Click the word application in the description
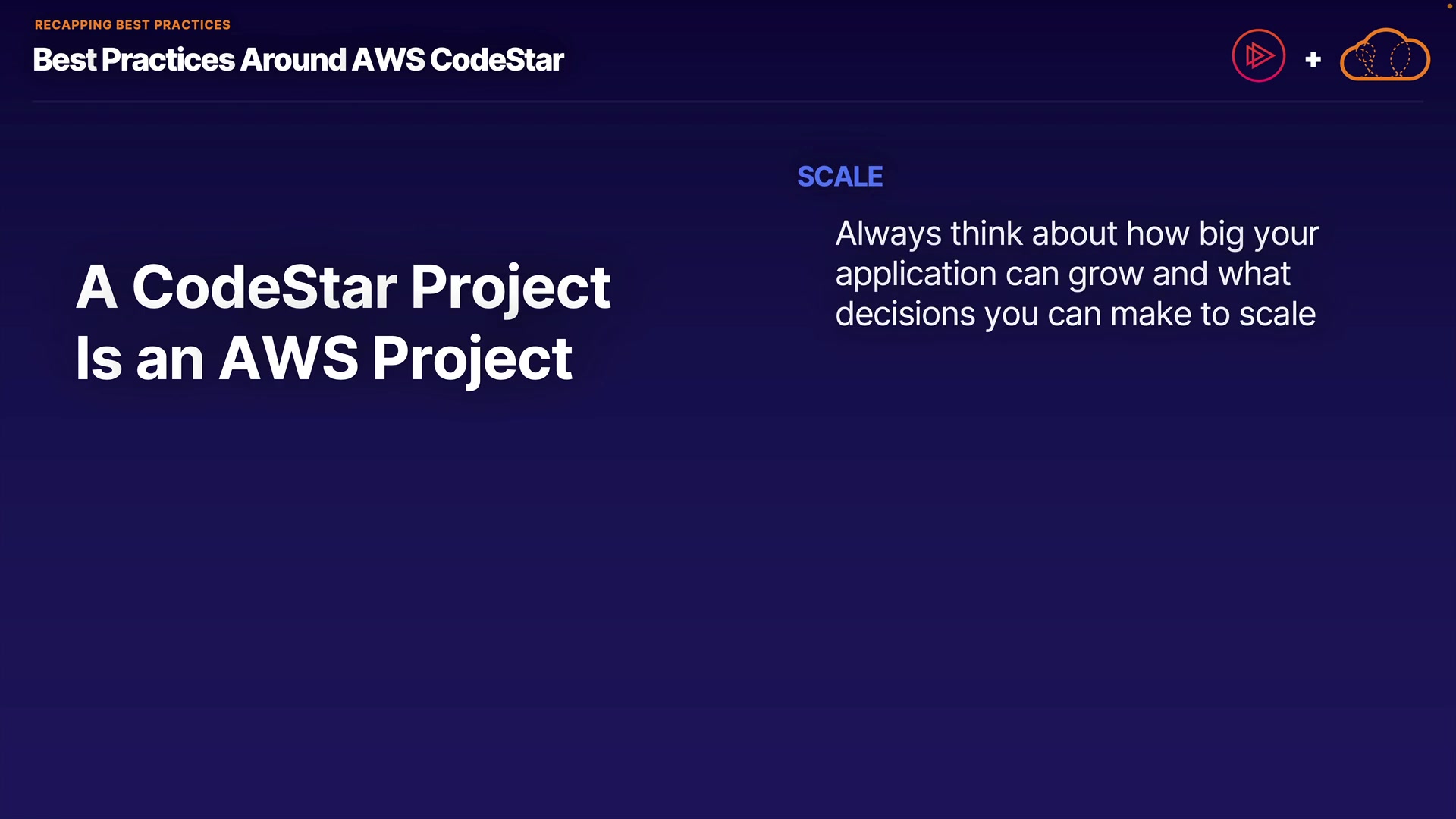 [x=915, y=274]
